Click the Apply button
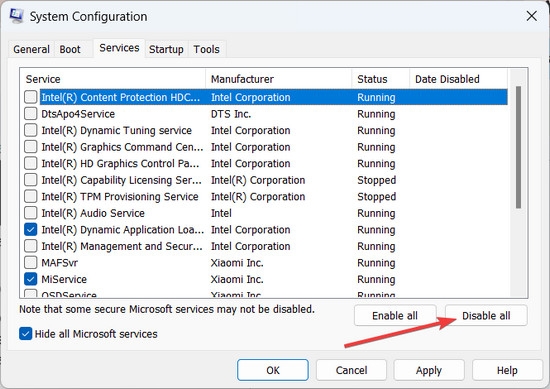Viewport: 550px width, 389px height. click(429, 370)
